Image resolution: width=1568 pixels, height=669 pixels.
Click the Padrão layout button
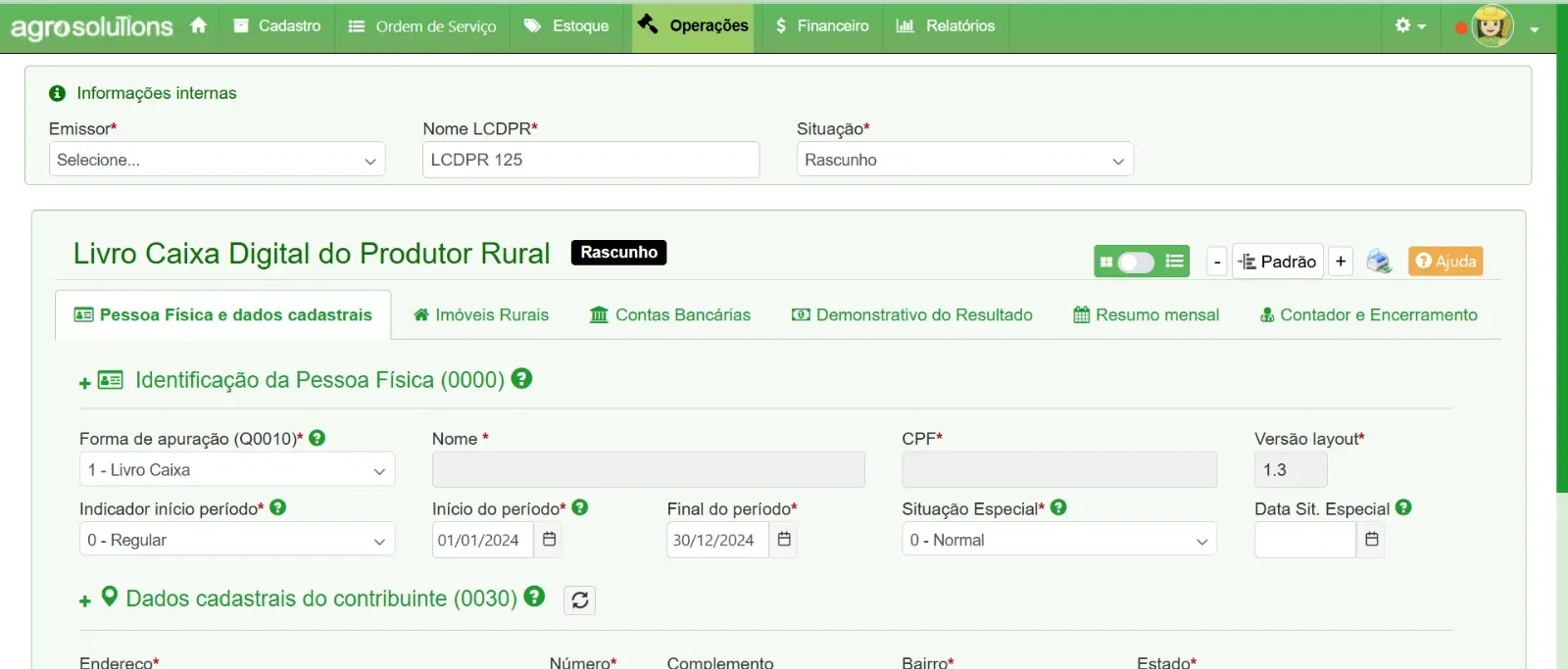[1278, 262]
